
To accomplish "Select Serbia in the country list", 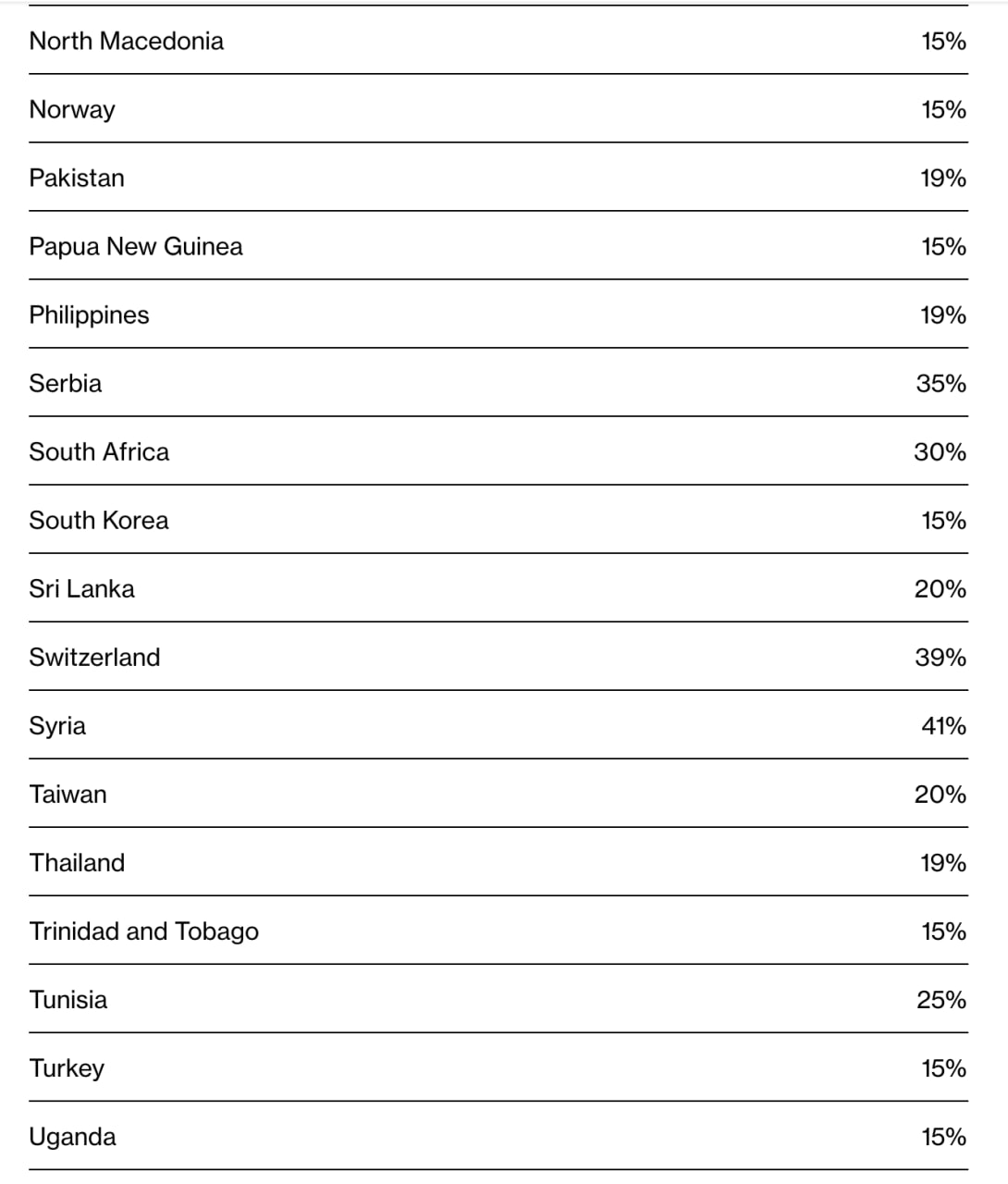I will (66, 383).
